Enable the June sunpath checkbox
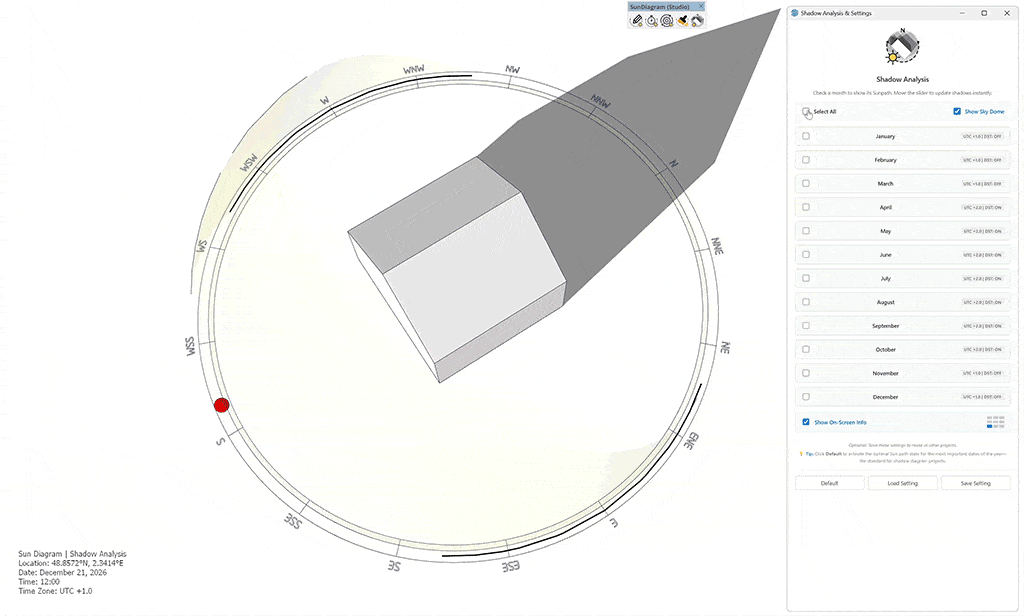Screen dimensions: 1024x616 pos(806,255)
